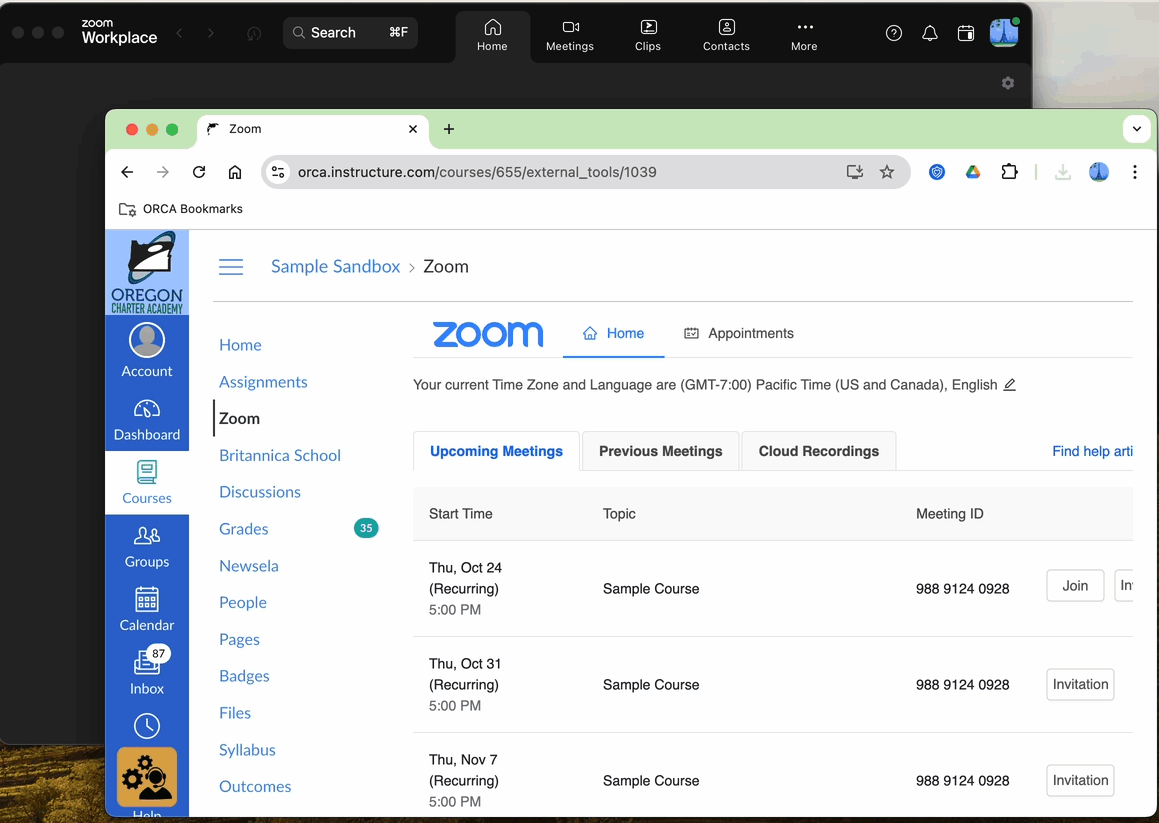1159x823 pixels.
Task: Select Zoom Home tab
Action: coord(614,333)
